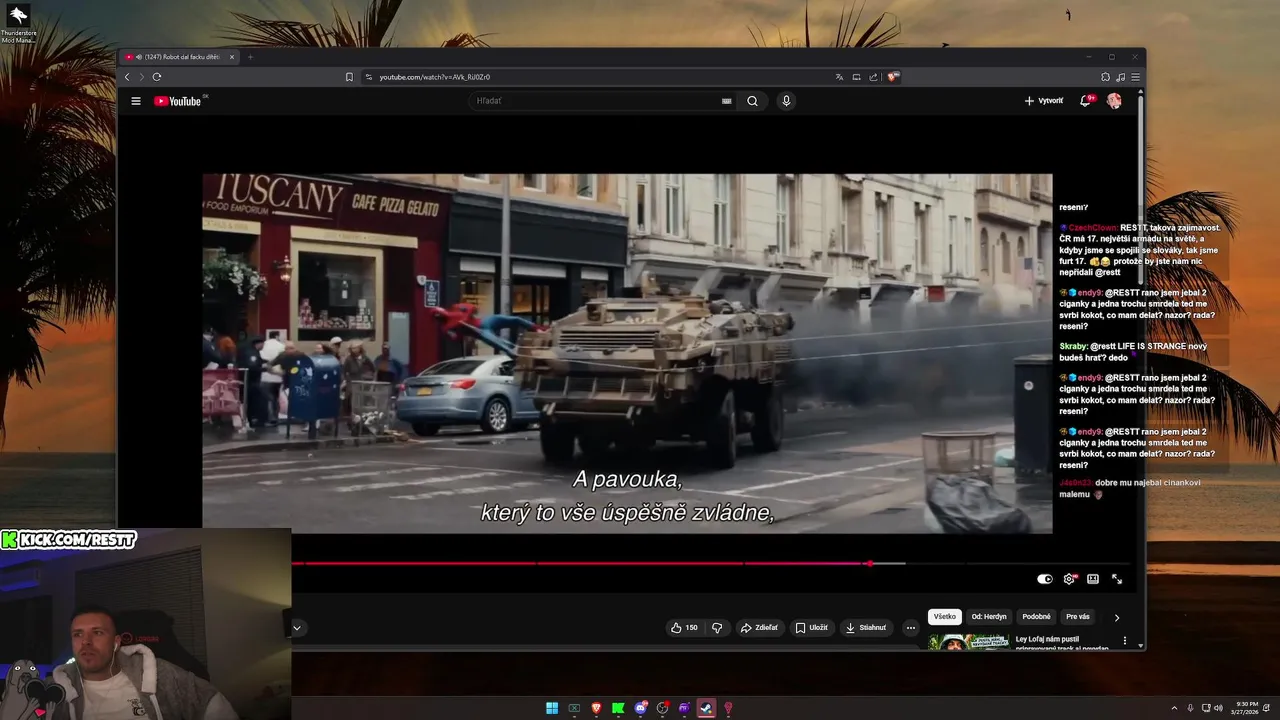Switch to theater mode icon
This screenshot has width=1280, height=720.
(1093, 579)
